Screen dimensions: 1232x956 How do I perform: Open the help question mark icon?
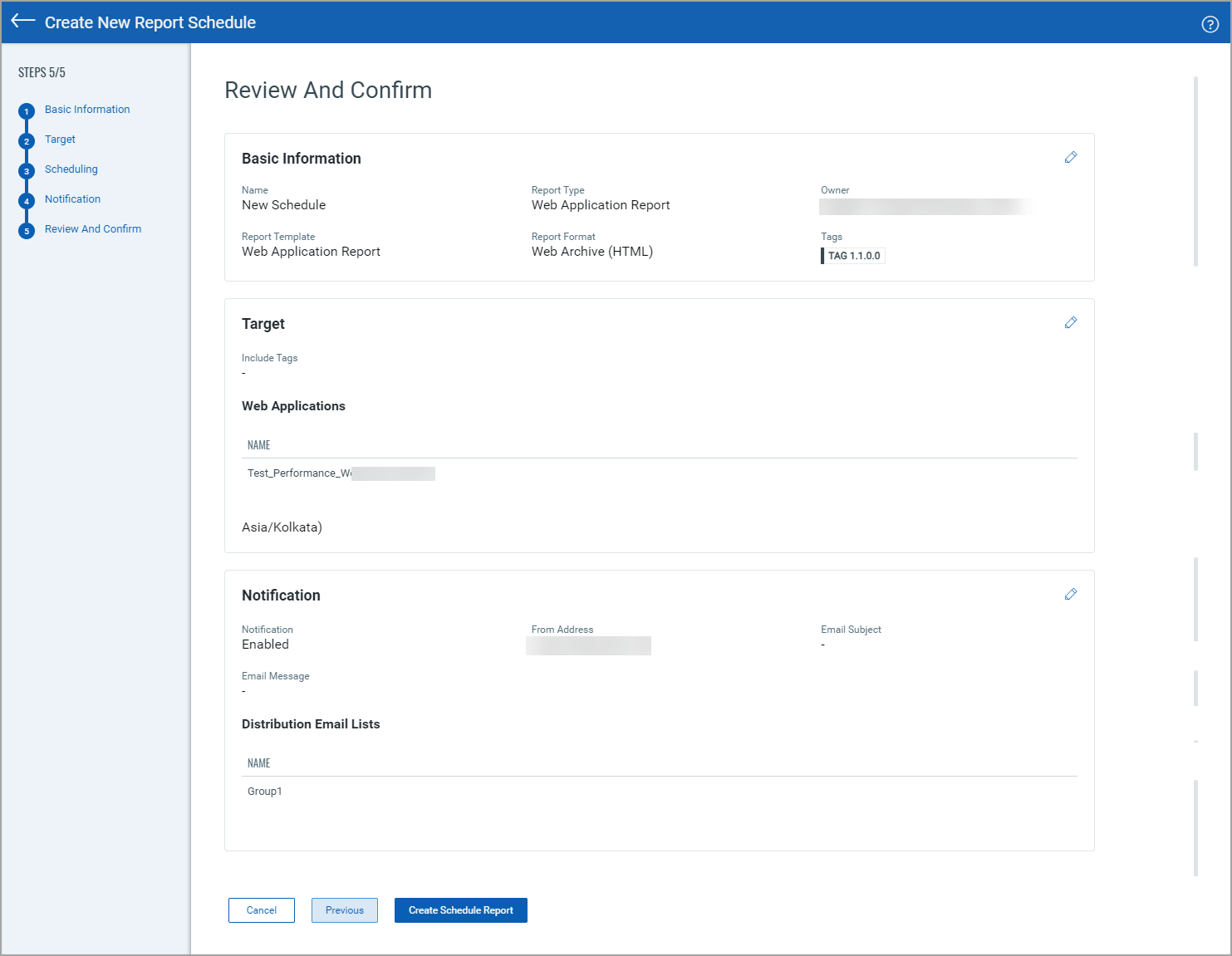[1210, 24]
